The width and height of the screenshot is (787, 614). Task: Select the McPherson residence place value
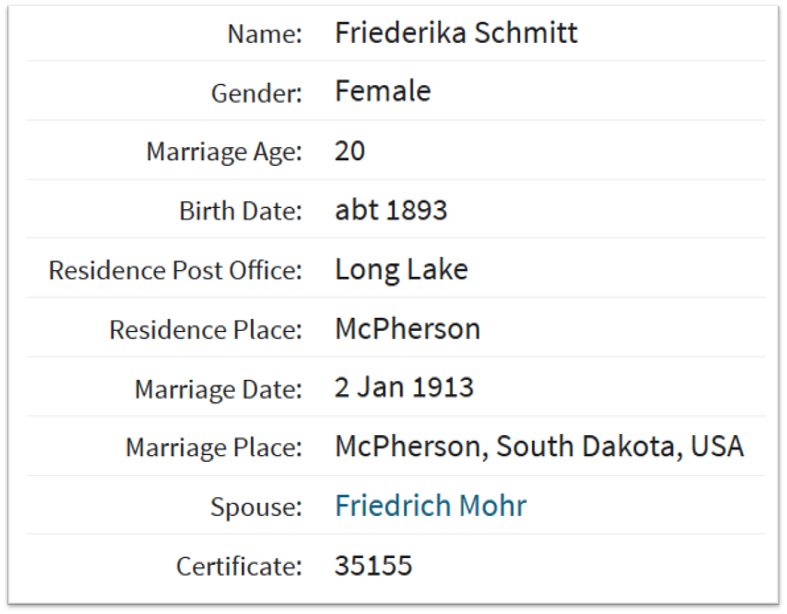408,329
